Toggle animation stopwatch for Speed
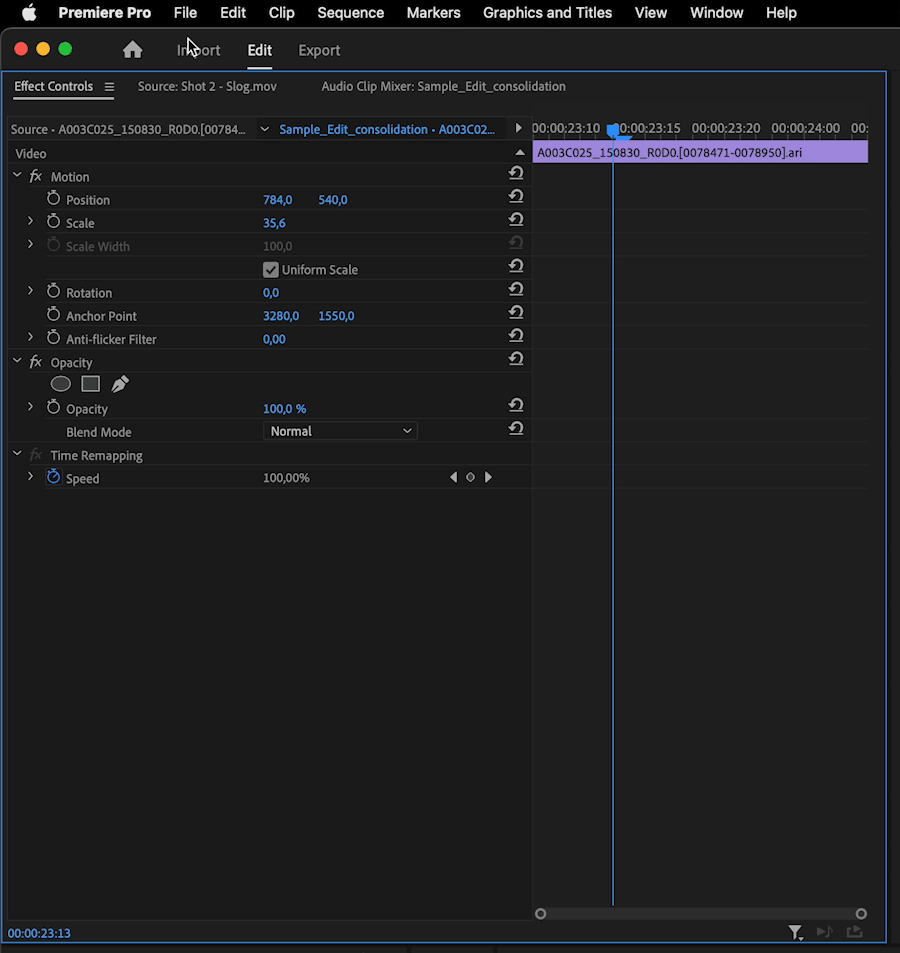The width and height of the screenshot is (900, 953). [53, 477]
